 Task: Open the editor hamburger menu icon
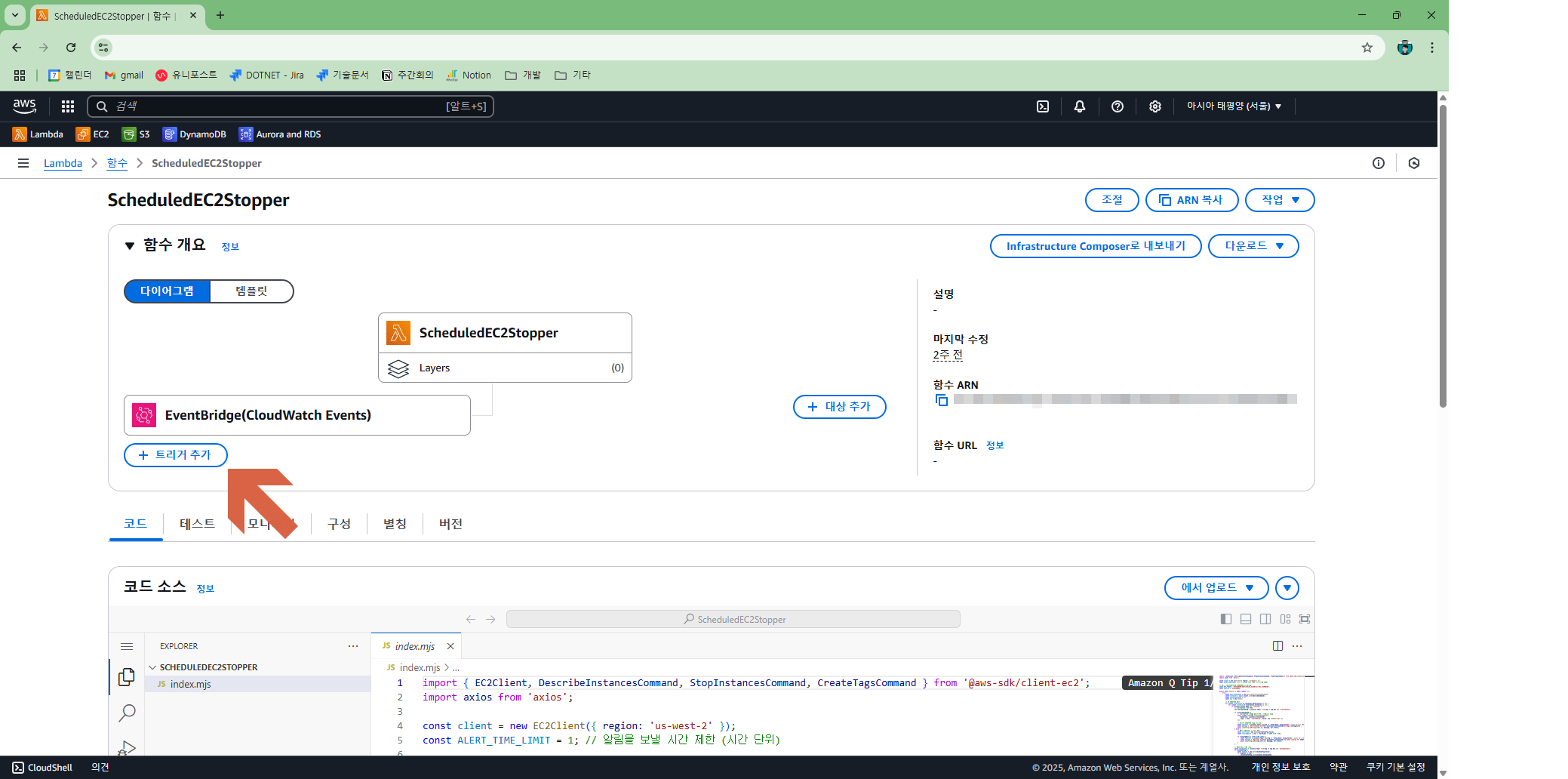tap(127, 646)
